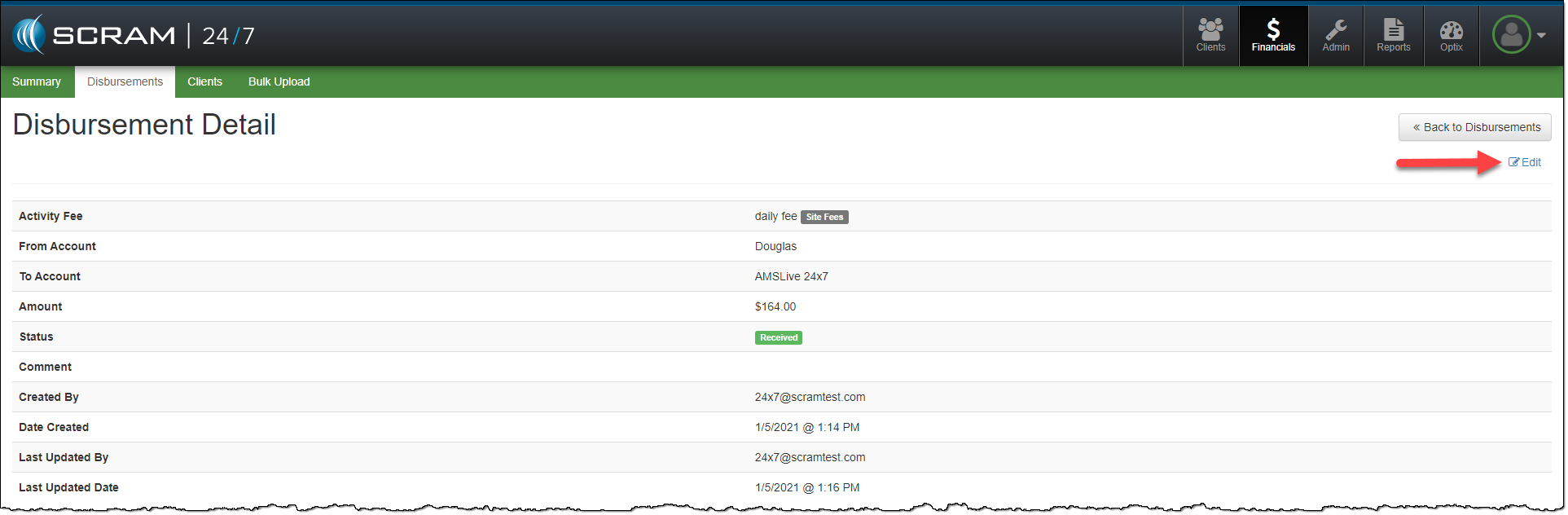1568x515 pixels.
Task: Click the Site Fees badge
Action: tap(824, 217)
